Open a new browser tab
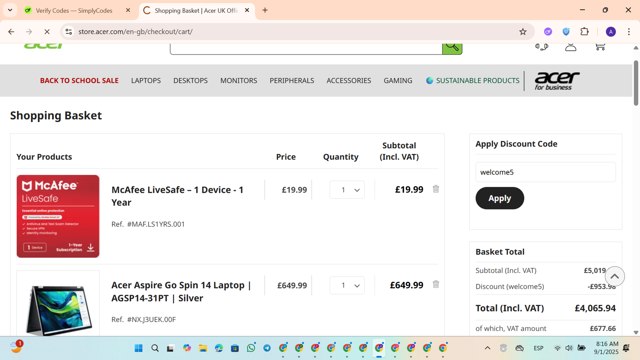Viewport: 640px width, 360px height. 265,10
